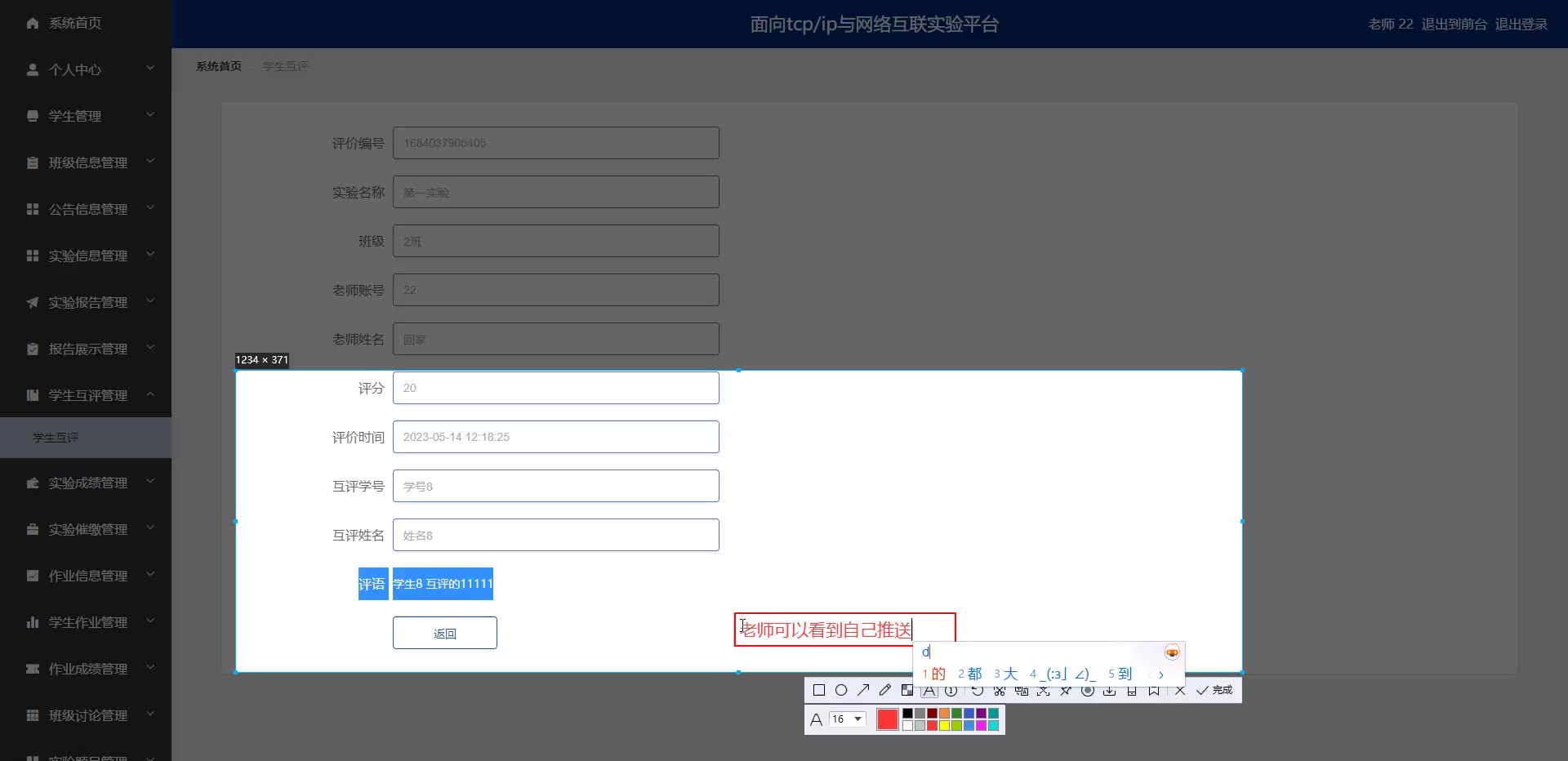This screenshot has height=761, width=1568.
Task: Pin the screenshot to the screen
Action: [x=1066, y=692]
